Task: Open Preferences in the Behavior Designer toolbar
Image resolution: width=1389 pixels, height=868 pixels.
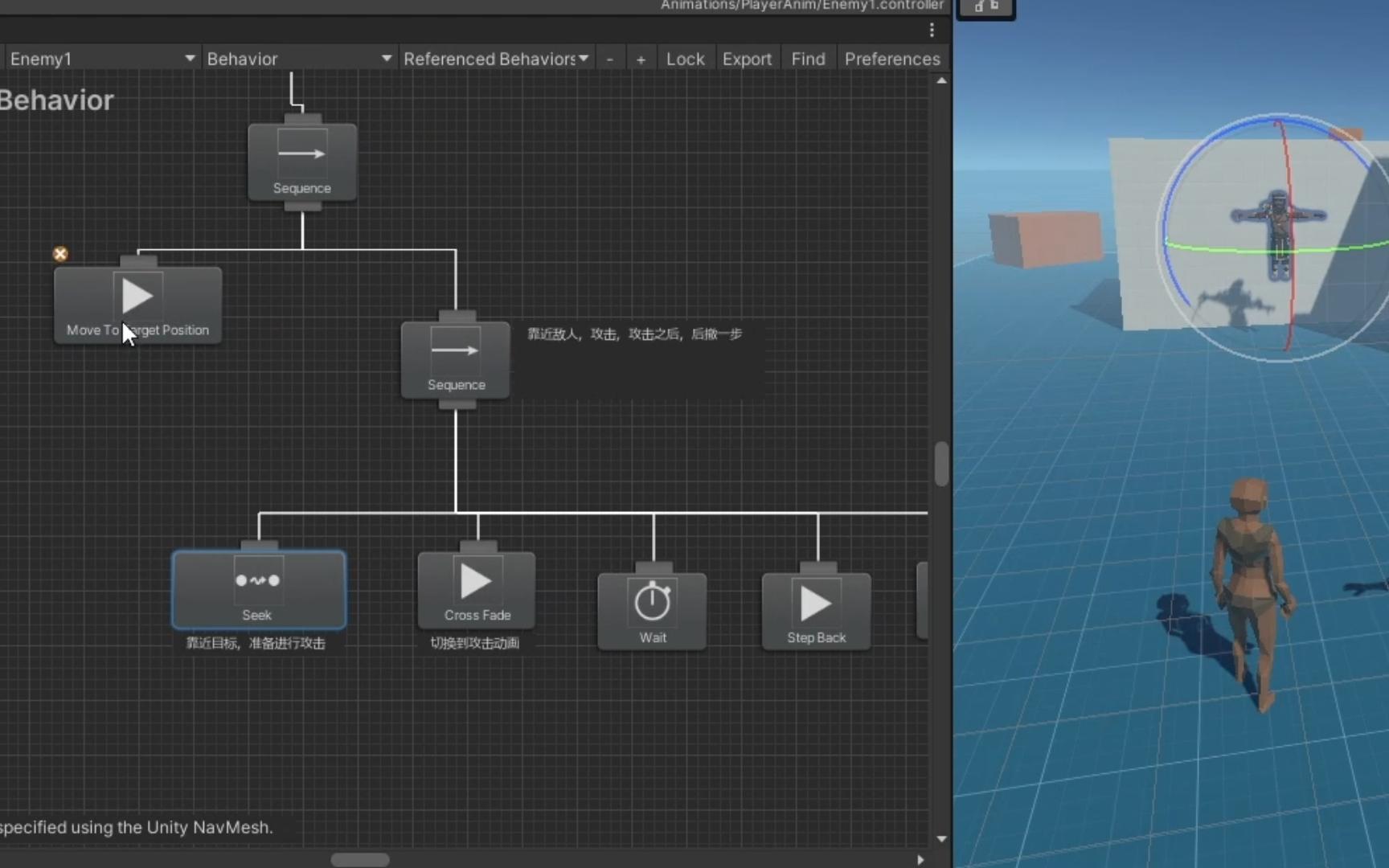Action: pos(892,58)
